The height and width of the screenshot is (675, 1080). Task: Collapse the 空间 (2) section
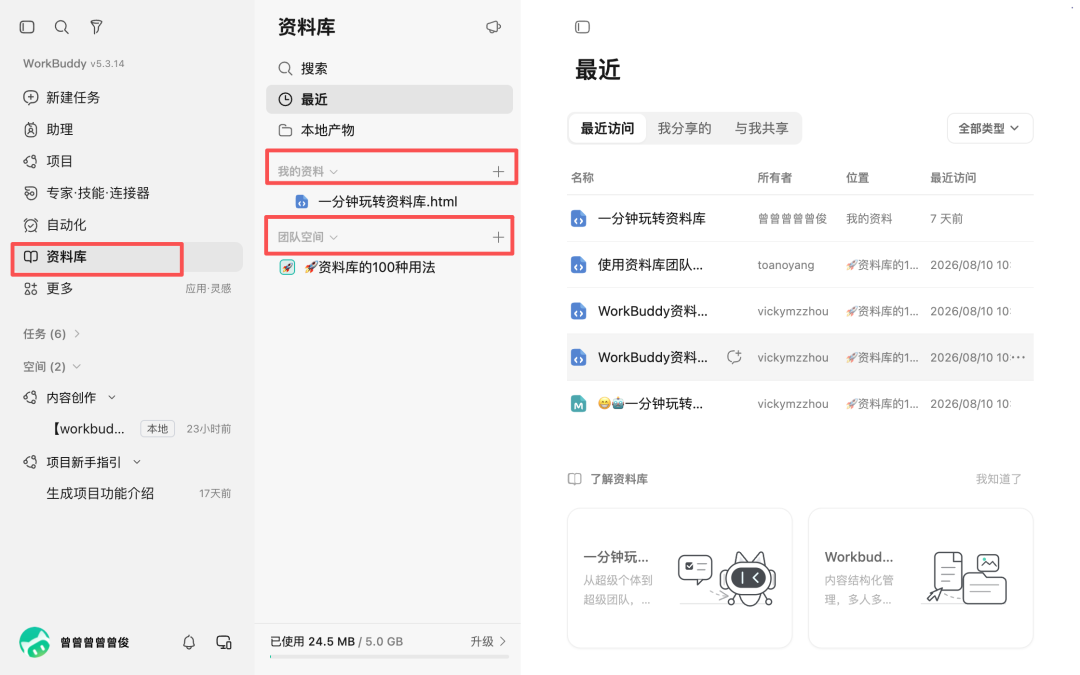(52, 366)
